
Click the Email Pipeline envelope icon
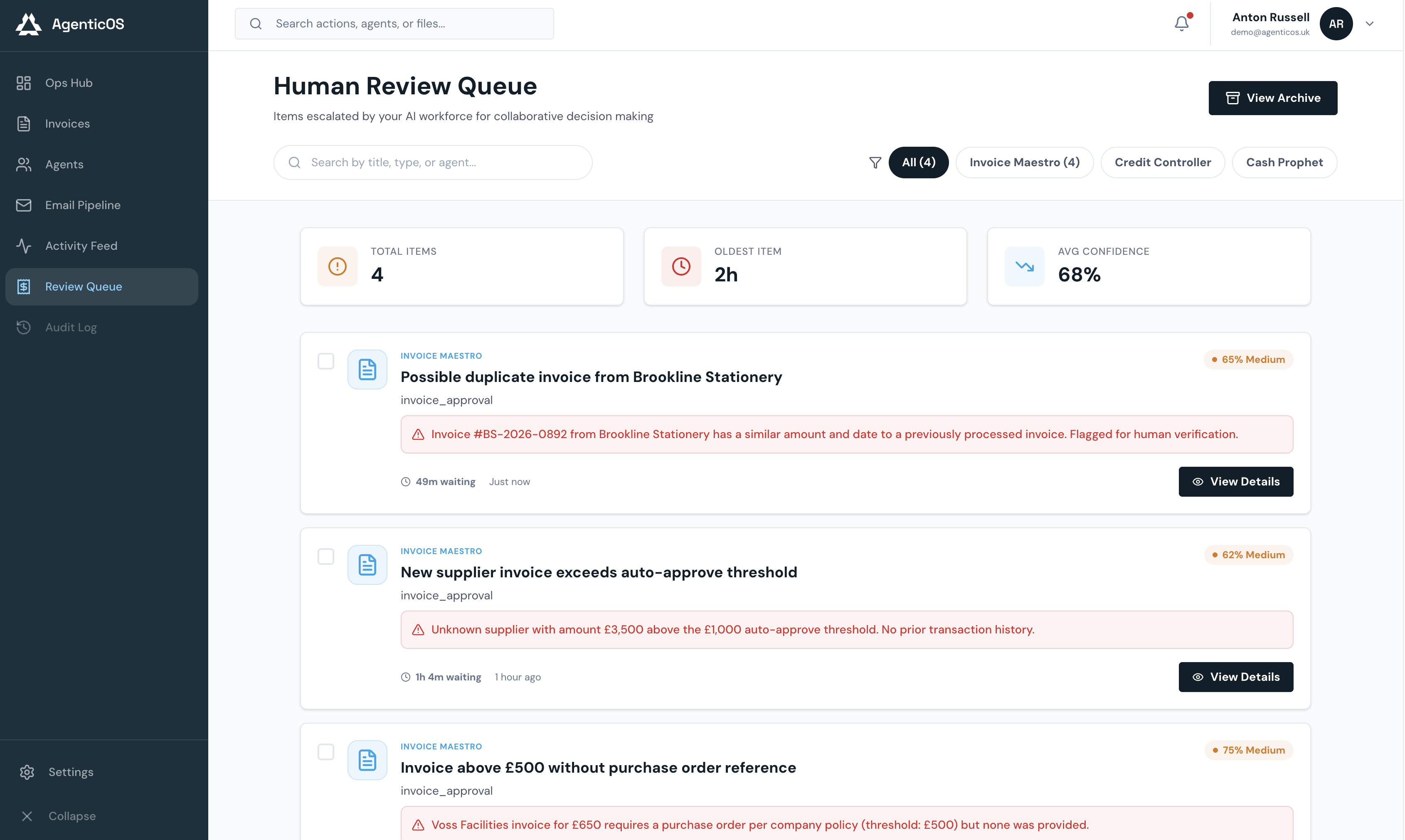pyautogui.click(x=24, y=205)
